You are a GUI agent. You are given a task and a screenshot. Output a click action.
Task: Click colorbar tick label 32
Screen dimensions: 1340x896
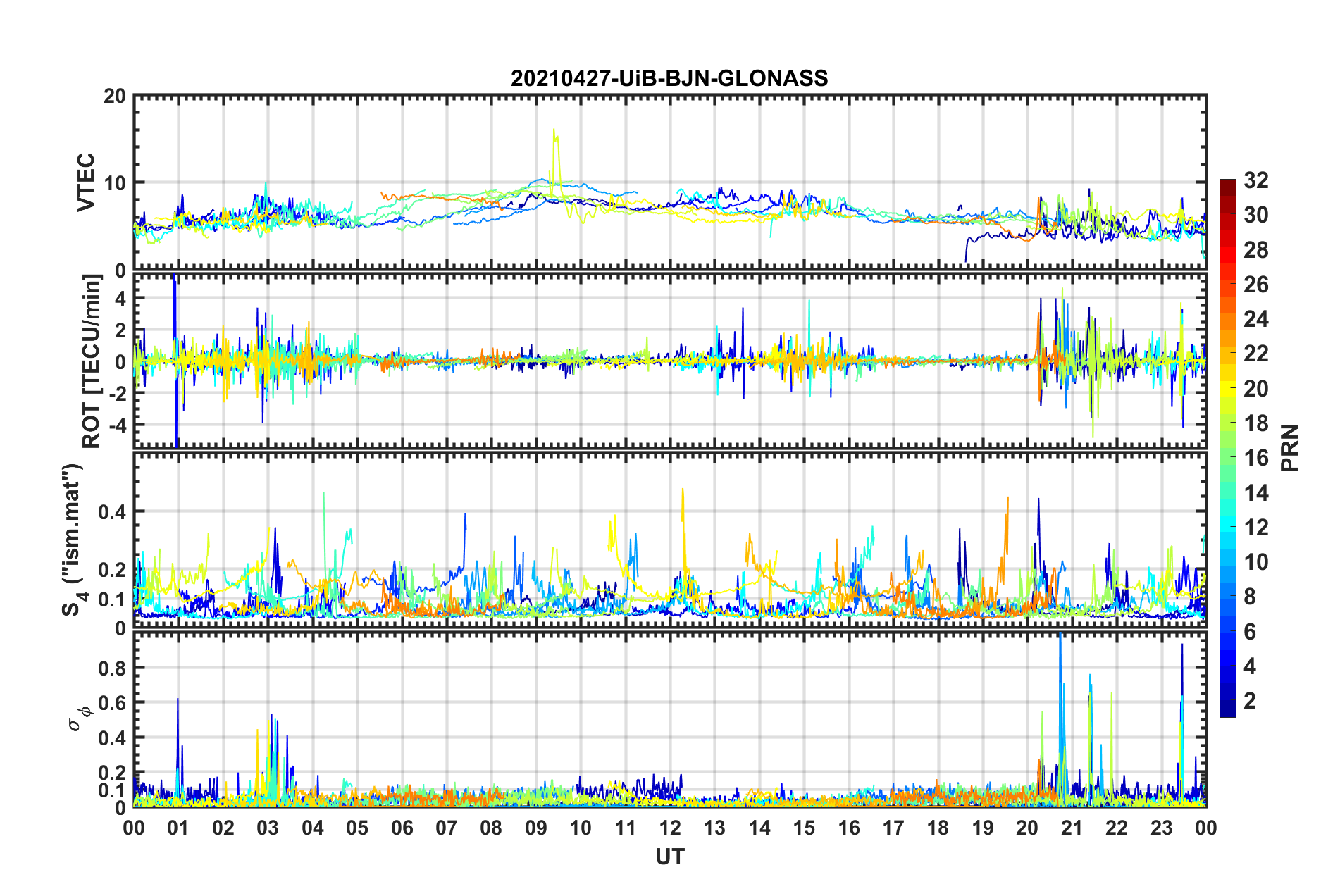(1256, 180)
